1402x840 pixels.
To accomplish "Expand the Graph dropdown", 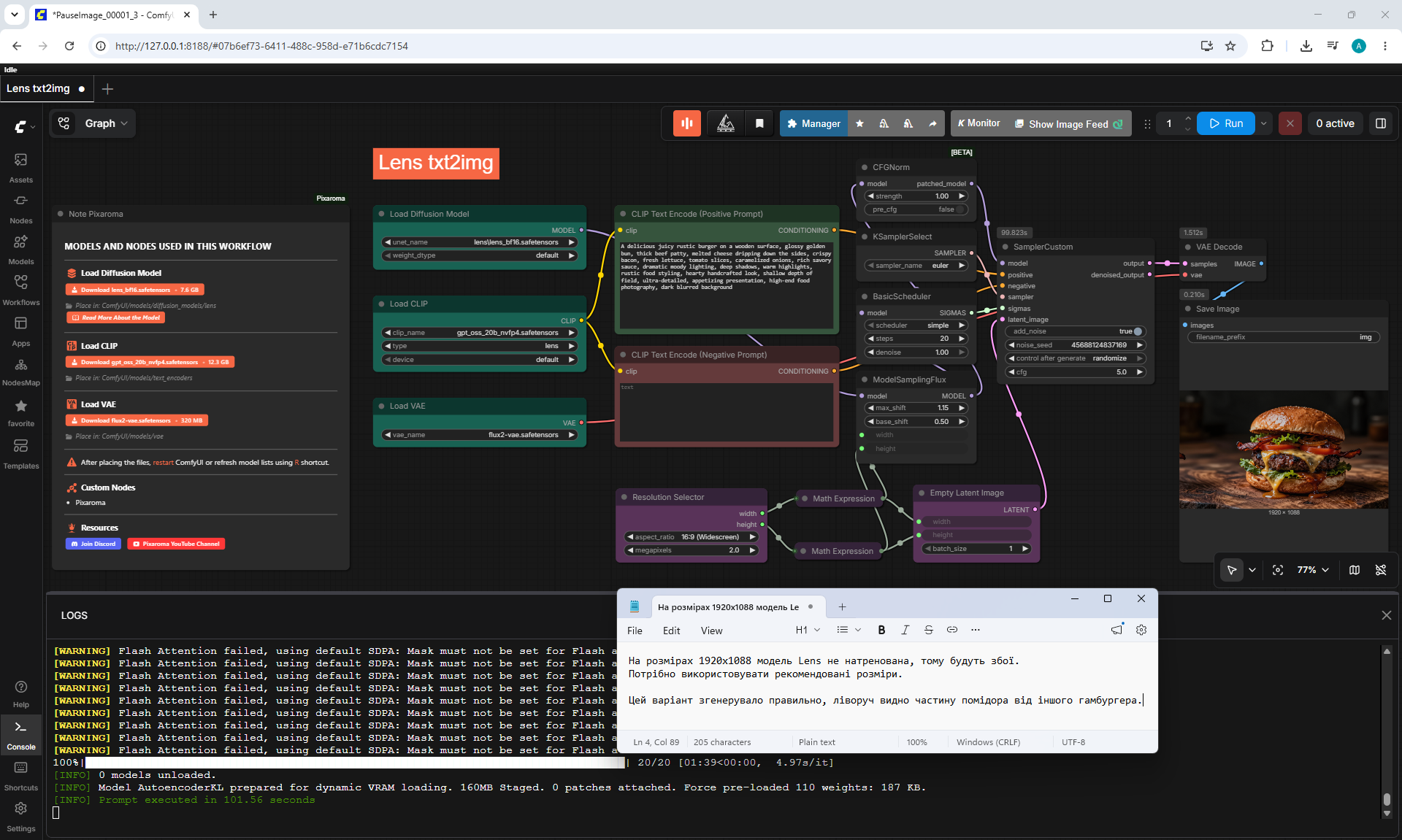I will point(106,123).
